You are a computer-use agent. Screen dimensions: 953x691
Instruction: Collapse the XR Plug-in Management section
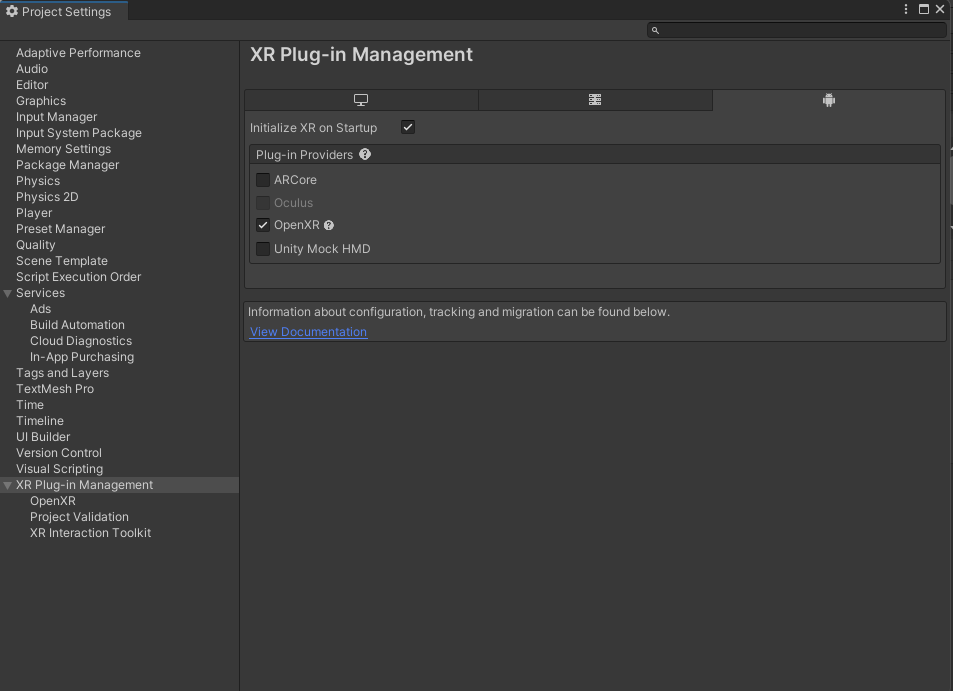(8, 485)
